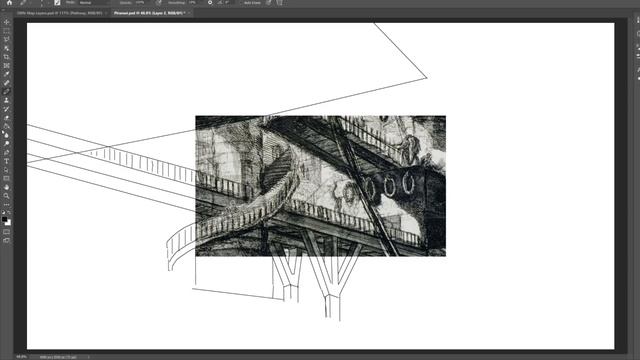640x360 pixels.
Task: Toggle Quick Mask mode
Action: point(6,232)
